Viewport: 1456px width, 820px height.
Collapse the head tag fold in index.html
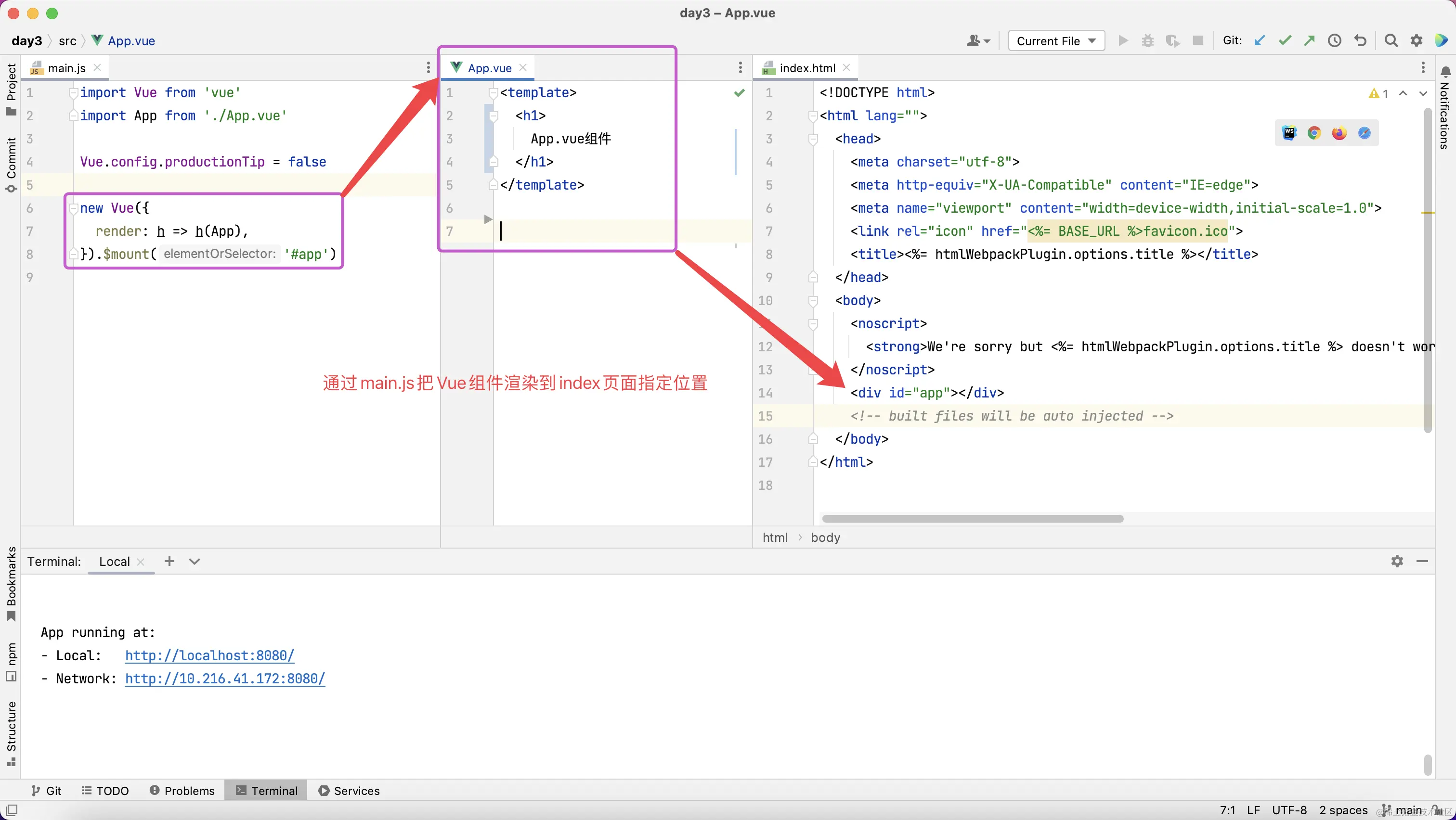point(813,139)
